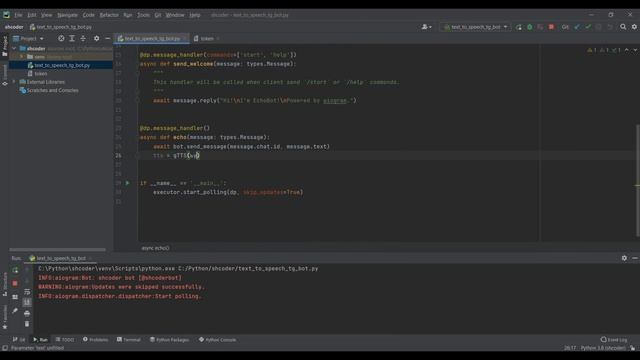Select Scratches and Consoles

tap(52, 90)
